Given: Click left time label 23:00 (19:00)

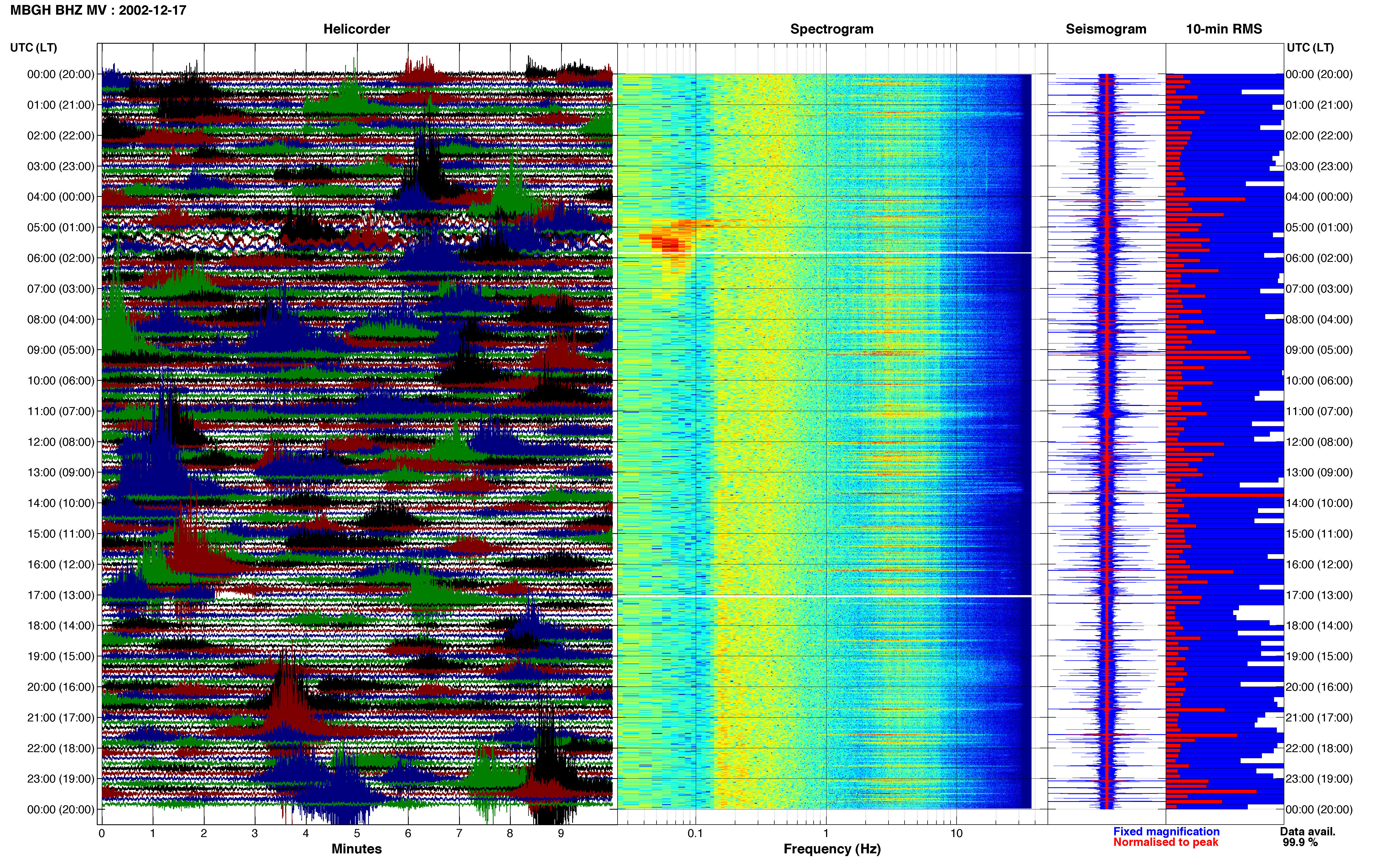Looking at the screenshot, I should click(x=61, y=779).
